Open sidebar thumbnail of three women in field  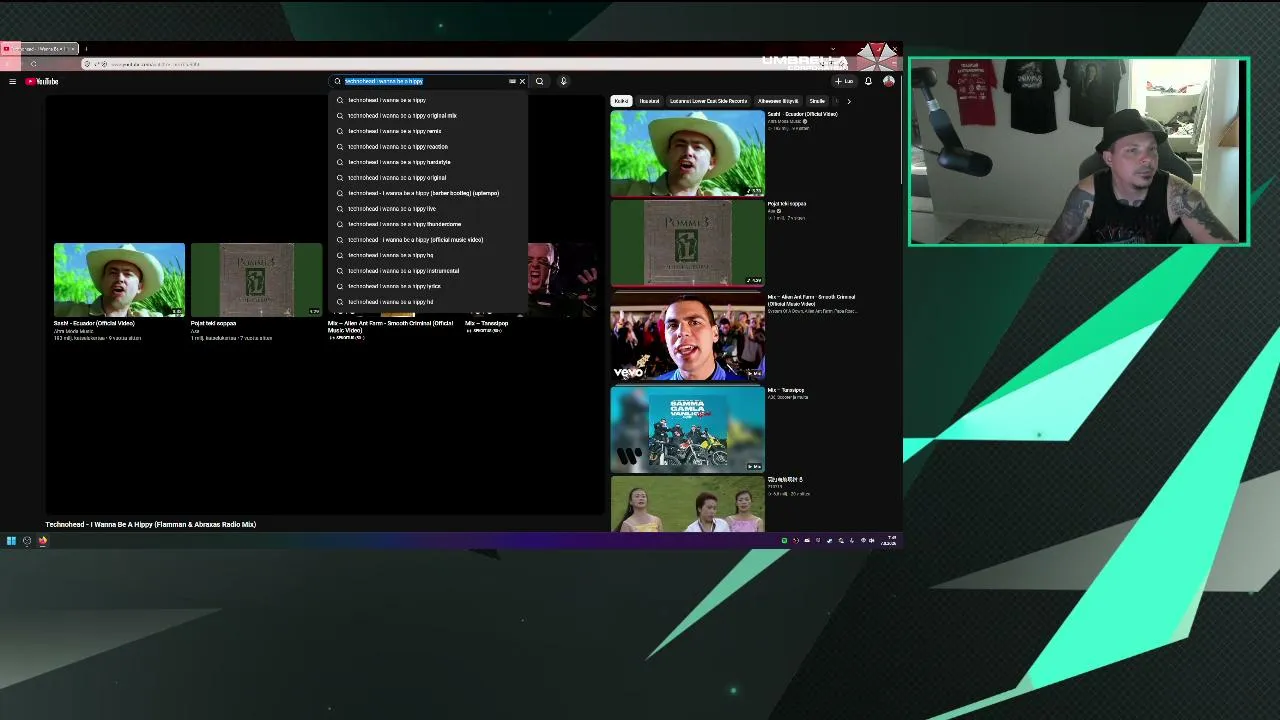coord(687,504)
